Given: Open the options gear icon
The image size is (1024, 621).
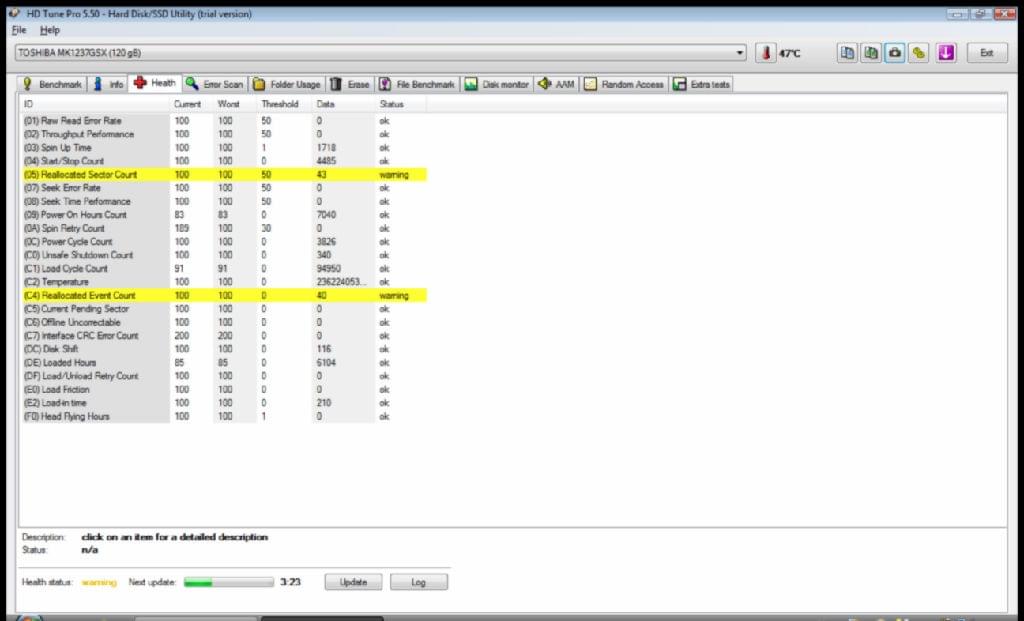Looking at the screenshot, I should (919, 53).
